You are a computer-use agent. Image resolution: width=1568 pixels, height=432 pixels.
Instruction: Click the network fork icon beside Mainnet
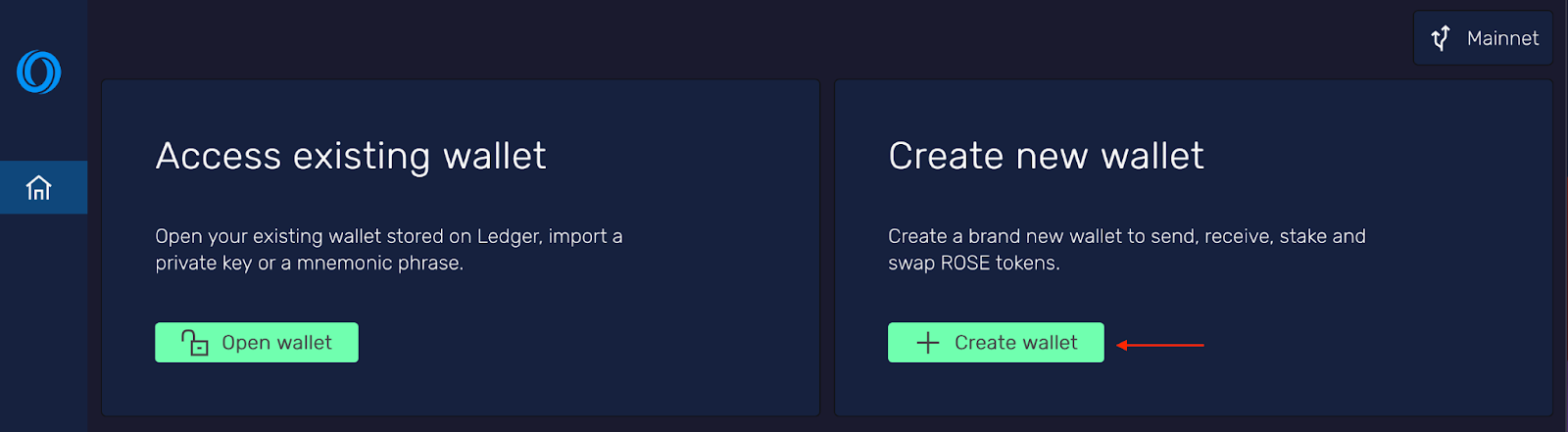[x=1441, y=38]
